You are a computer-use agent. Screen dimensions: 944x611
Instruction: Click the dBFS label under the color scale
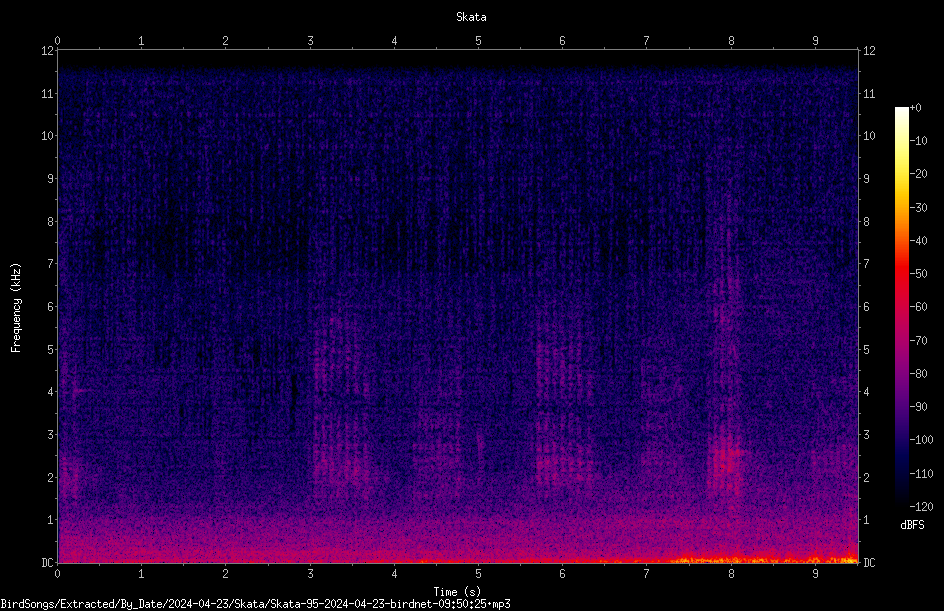[912, 525]
